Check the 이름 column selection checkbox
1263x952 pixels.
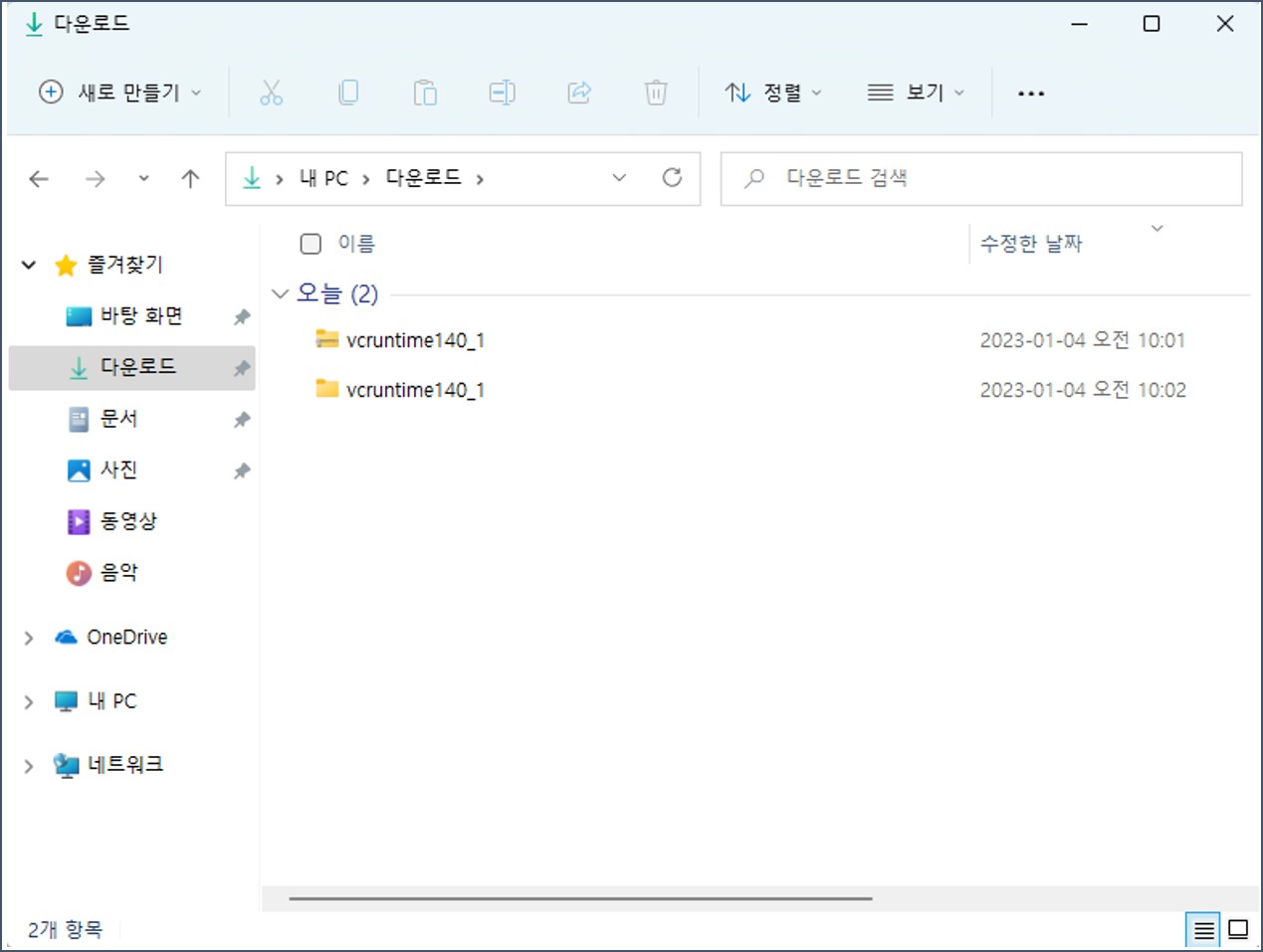pyautogui.click(x=311, y=243)
